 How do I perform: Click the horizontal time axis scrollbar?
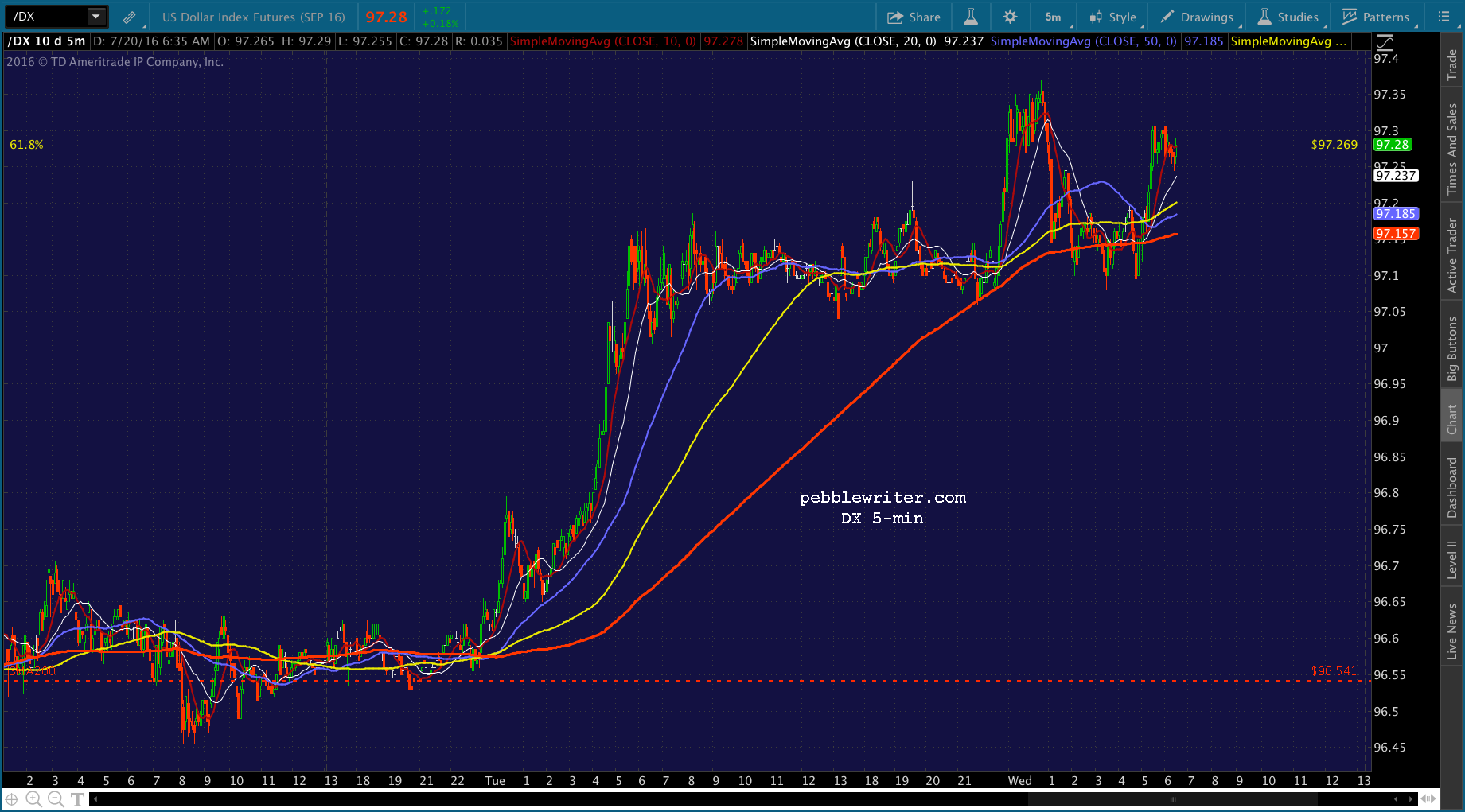pyautogui.click(x=1172, y=799)
